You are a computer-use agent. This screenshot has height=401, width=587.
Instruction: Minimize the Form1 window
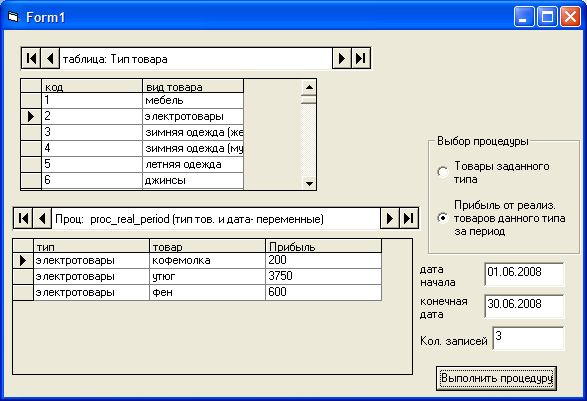pyautogui.click(x=524, y=17)
